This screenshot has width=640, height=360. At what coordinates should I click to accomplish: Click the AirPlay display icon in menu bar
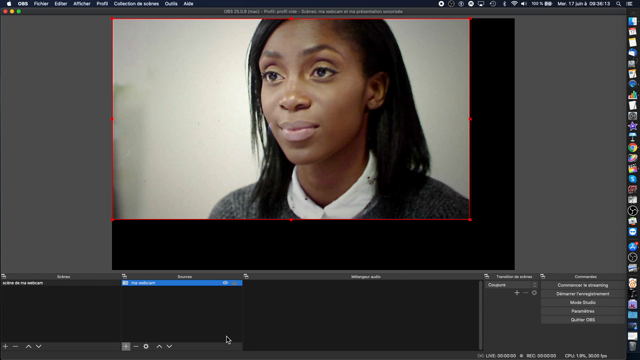(x=481, y=4)
